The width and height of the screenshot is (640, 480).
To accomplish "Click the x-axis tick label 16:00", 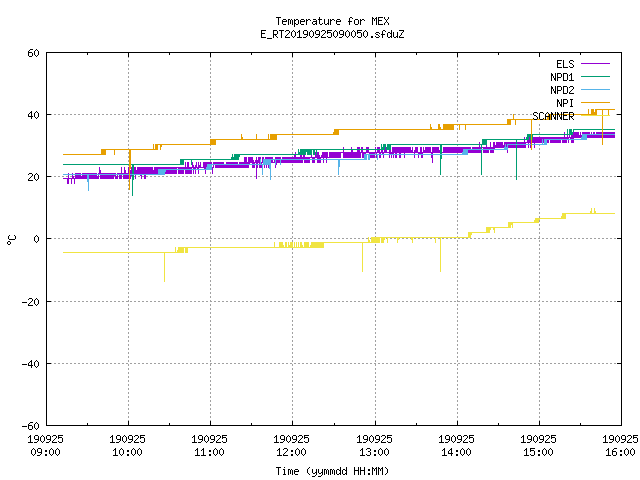I will pyautogui.click(x=620, y=452).
